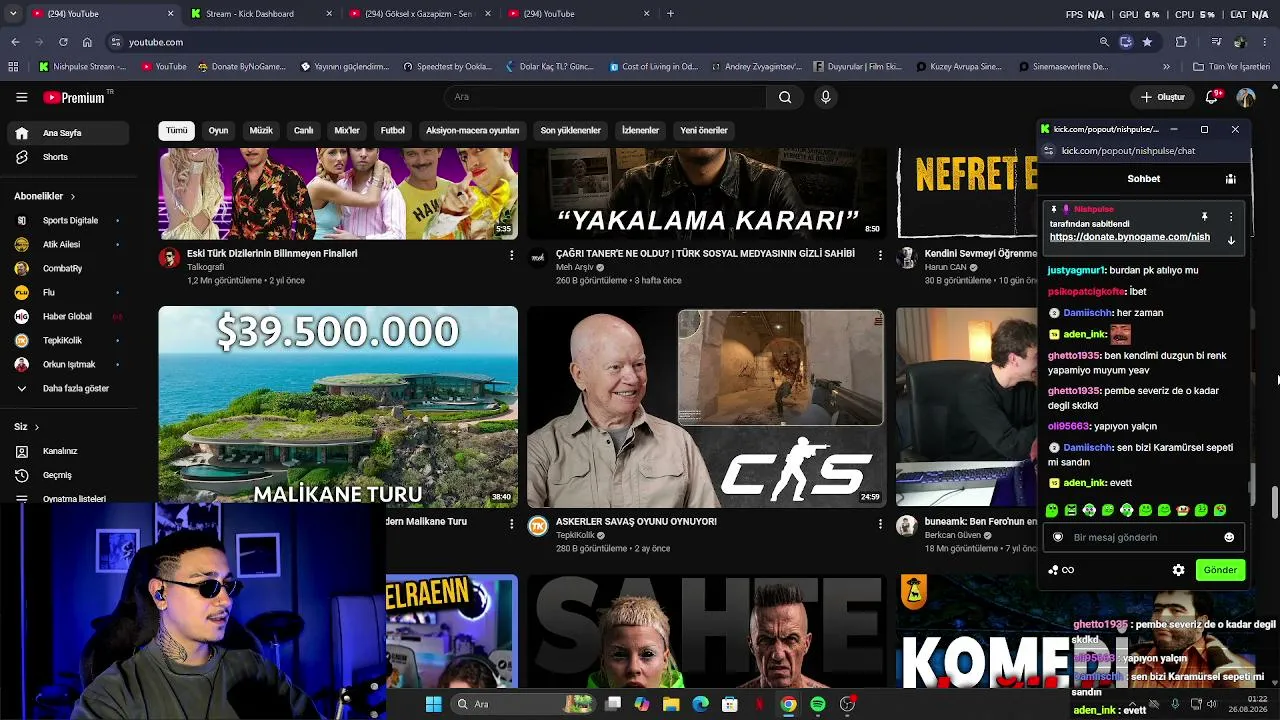Open the Meh Arşiv channel name
This screenshot has height=720, width=1280.
coord(575,268)
